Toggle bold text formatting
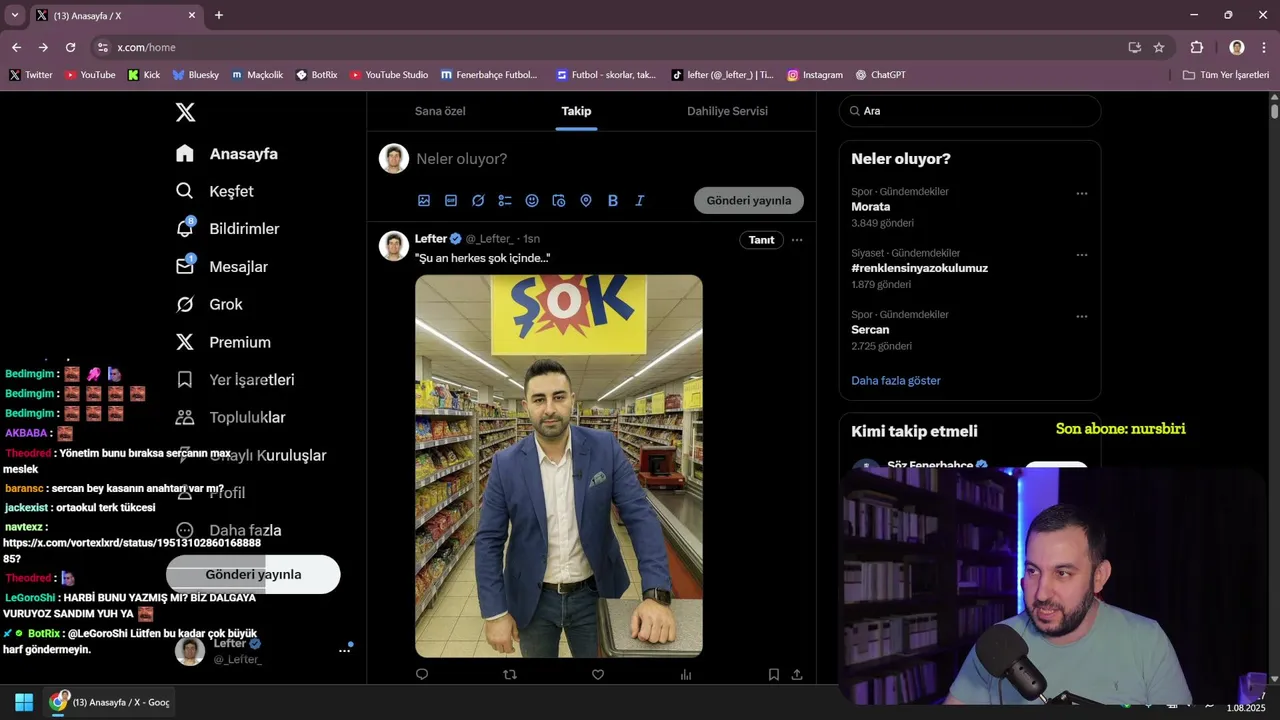 pos(613,200)
